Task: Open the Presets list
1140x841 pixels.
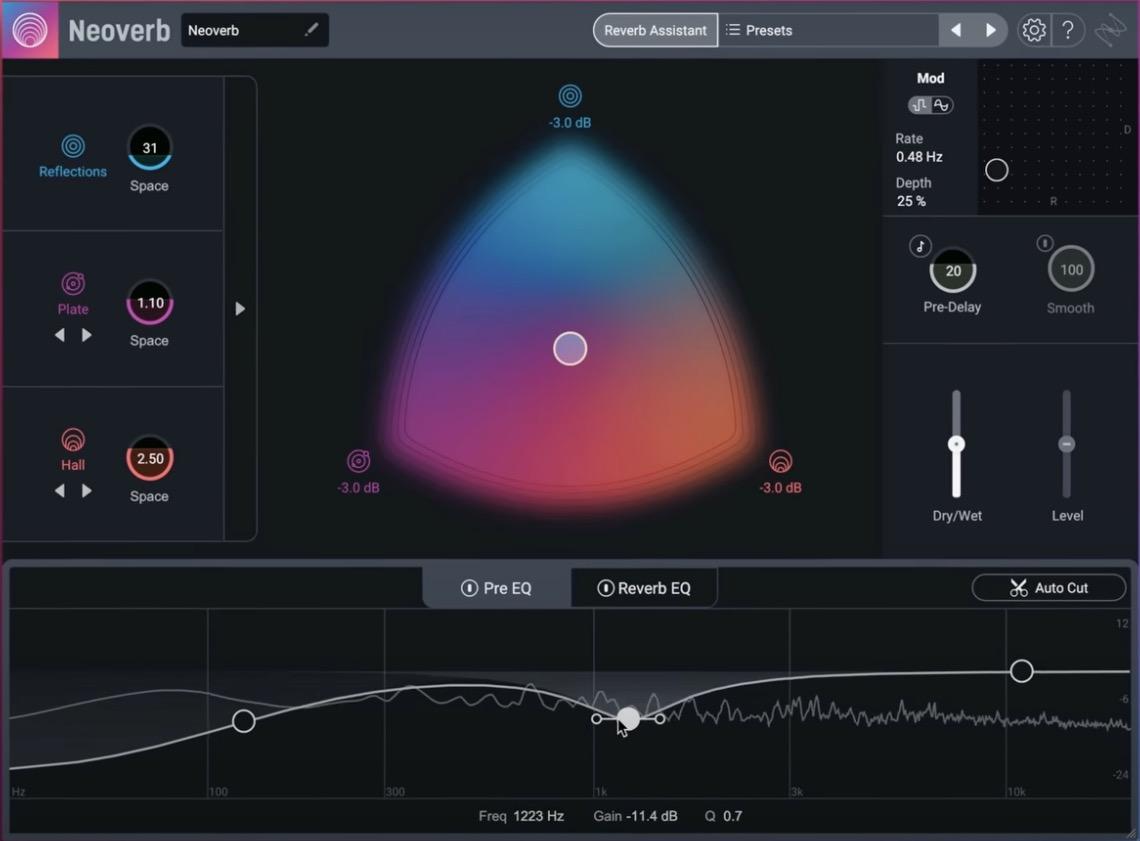Action: 829,31
